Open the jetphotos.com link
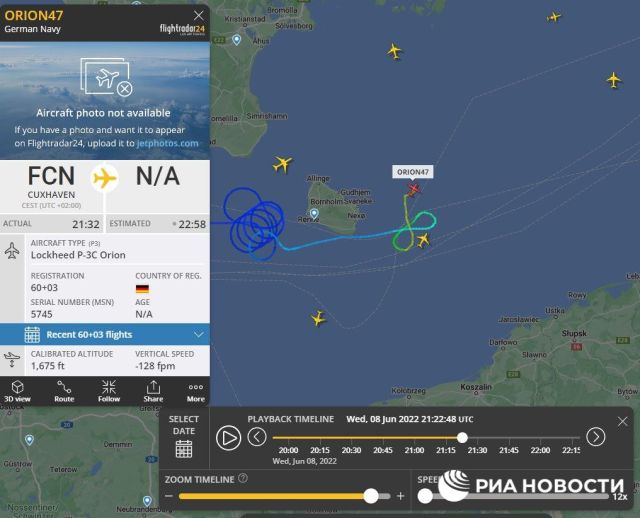The width and height of the screenshot is (640, 518). 167,143
